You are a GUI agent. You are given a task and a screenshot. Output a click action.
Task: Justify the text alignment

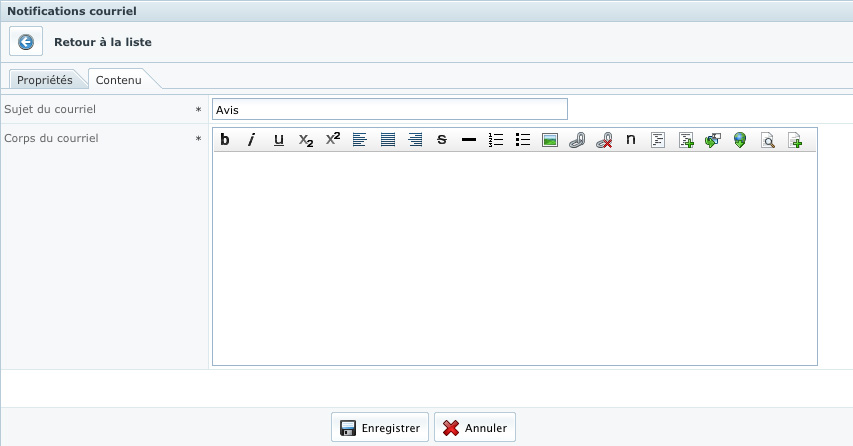[x=387, y=140]
